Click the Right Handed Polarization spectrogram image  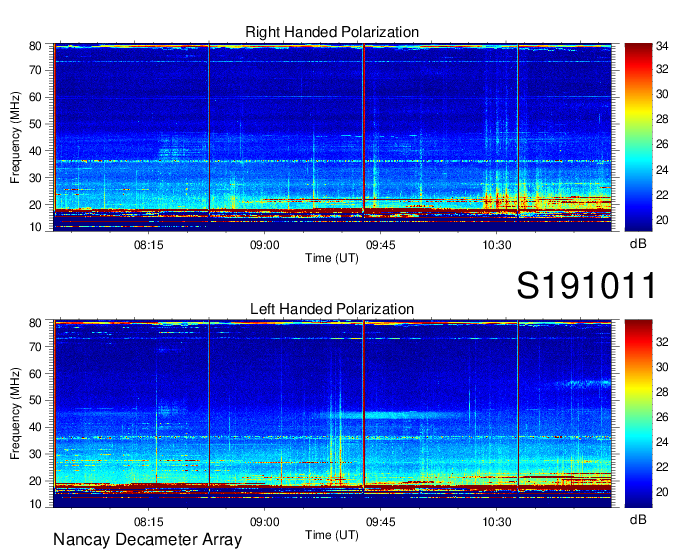click(x=333, y=137)
